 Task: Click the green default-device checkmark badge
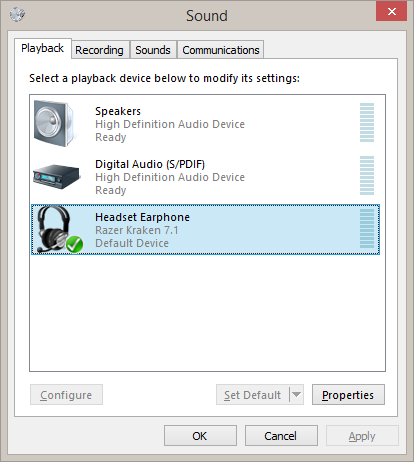tap(74, 245)
